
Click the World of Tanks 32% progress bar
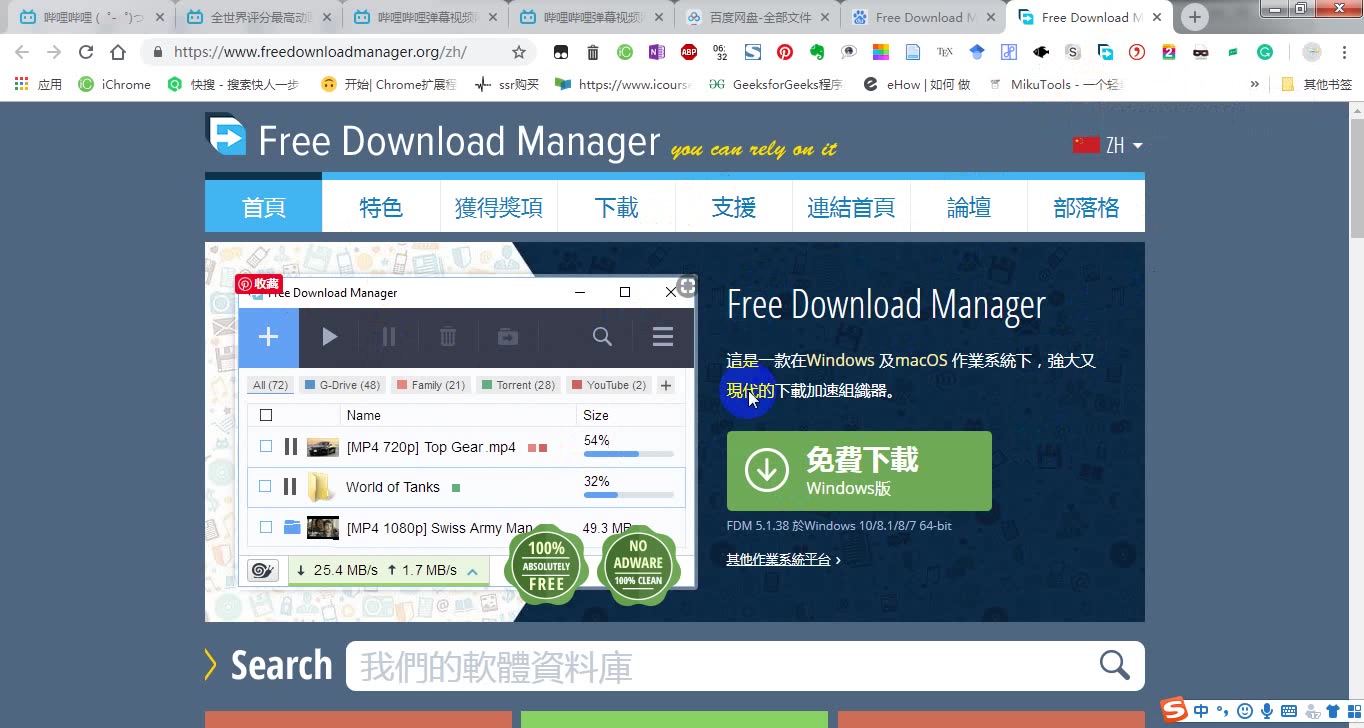click(x=628, y=494)
